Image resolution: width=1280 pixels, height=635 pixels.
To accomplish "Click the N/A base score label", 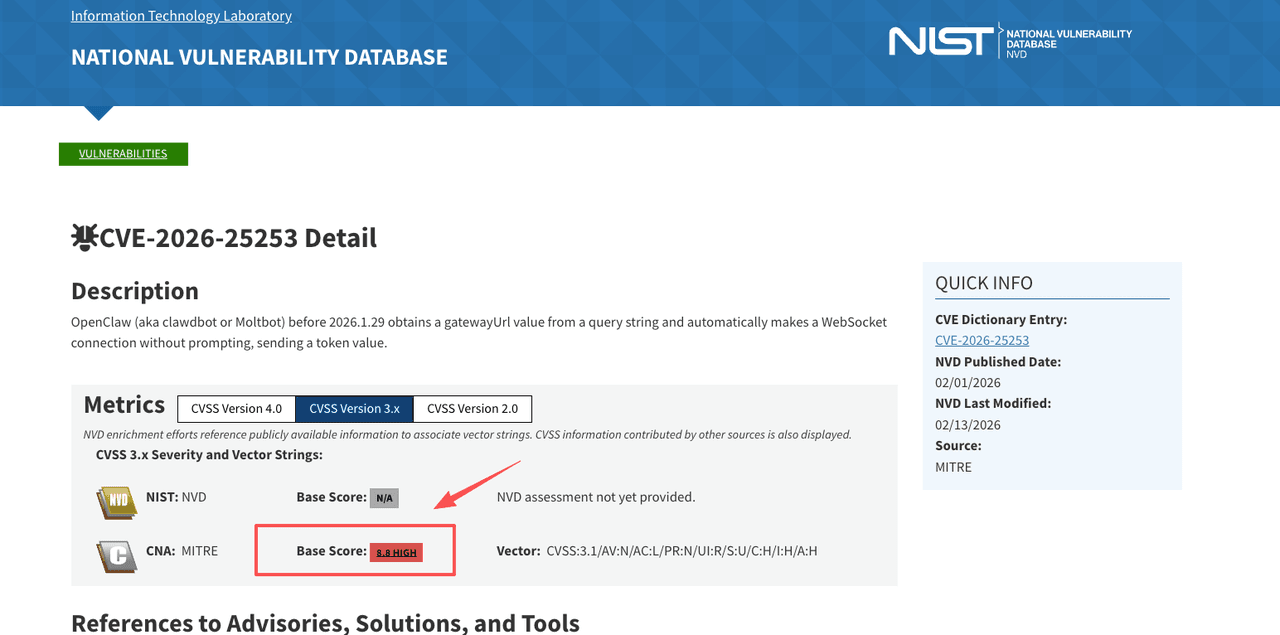I will click(384, 498).
